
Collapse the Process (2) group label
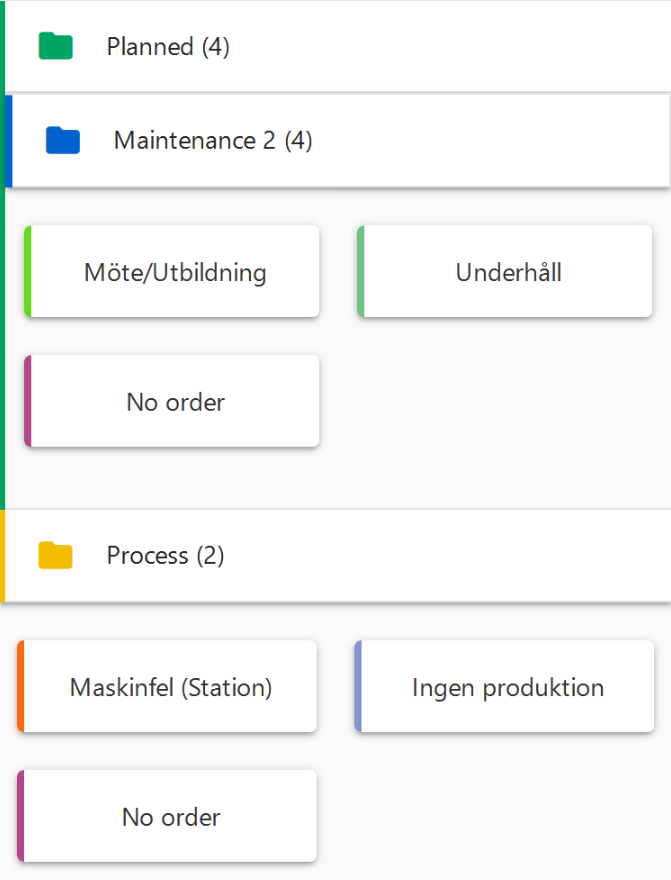[x=165, y=556]
